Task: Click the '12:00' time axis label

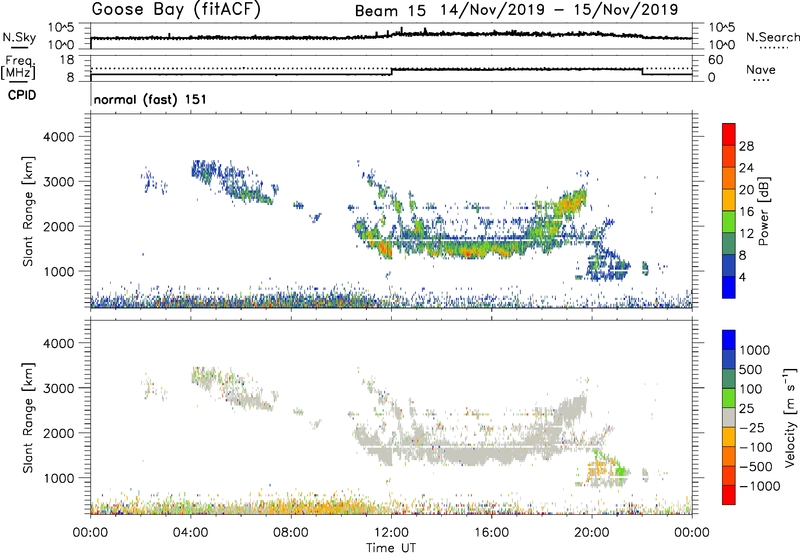Action: [391, 533]
